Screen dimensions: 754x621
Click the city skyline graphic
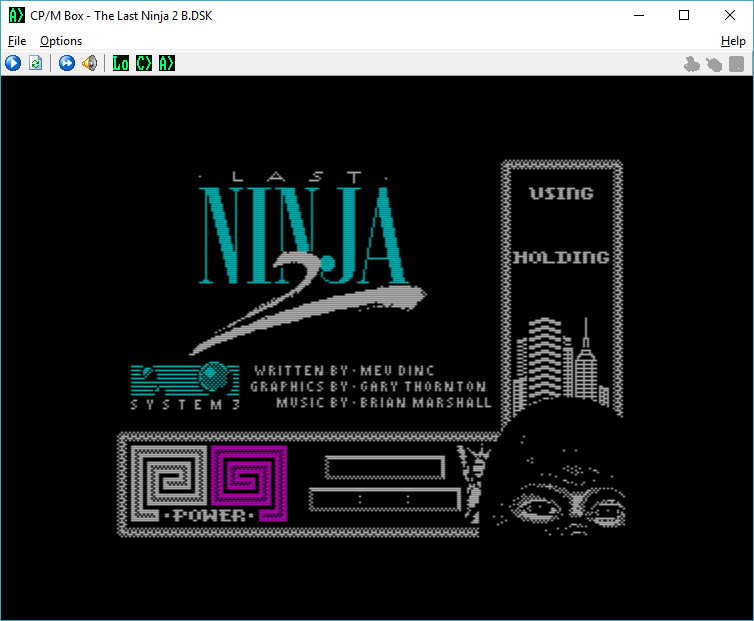click(562, 366)
